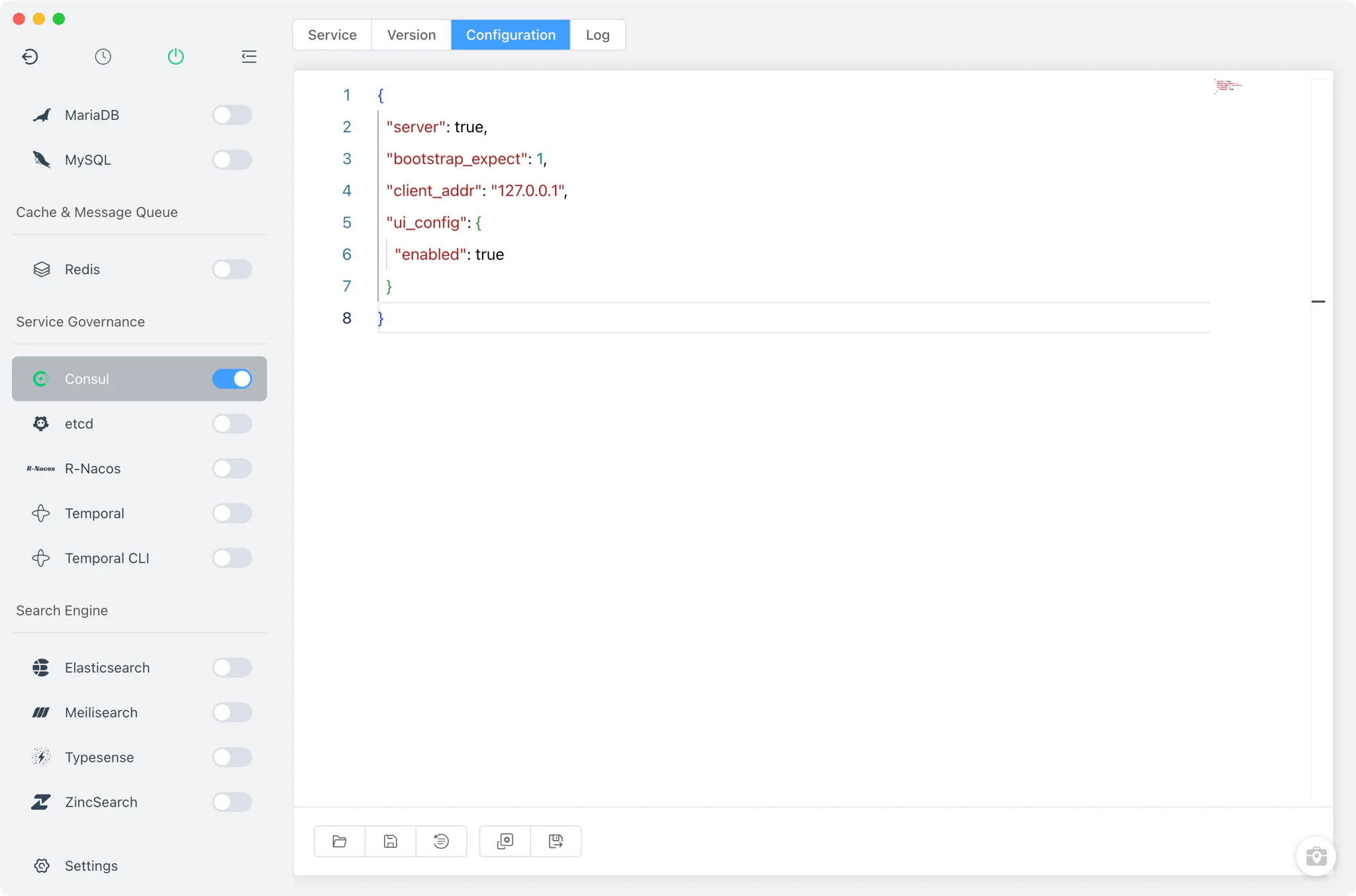
Task: Click line number 8 in gutter
Action: click(347, 318)
